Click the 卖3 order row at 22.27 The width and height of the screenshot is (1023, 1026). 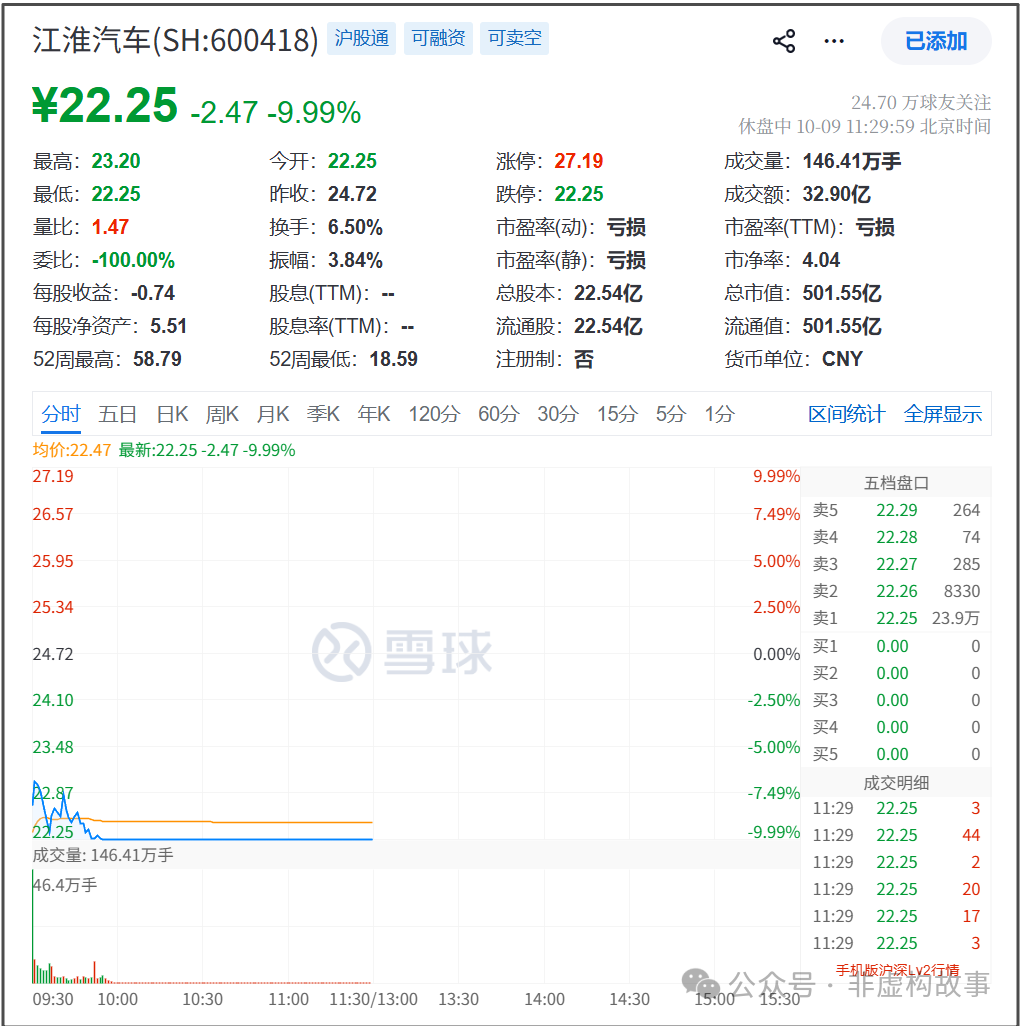pyautogui.click(x=896, y=564)
